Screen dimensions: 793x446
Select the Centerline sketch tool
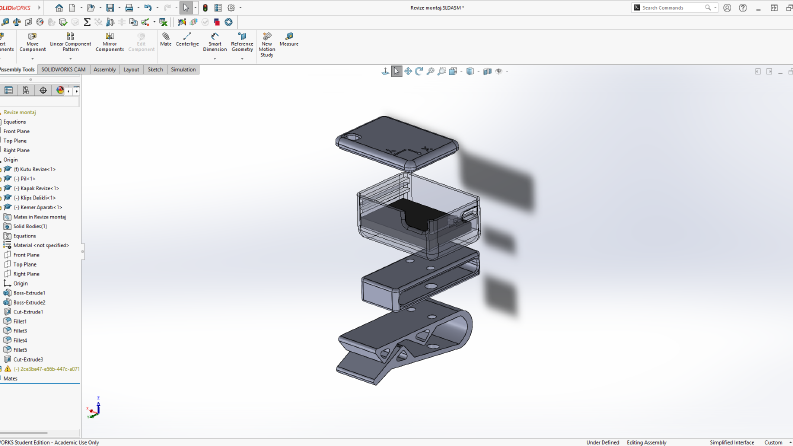(187, 39)
